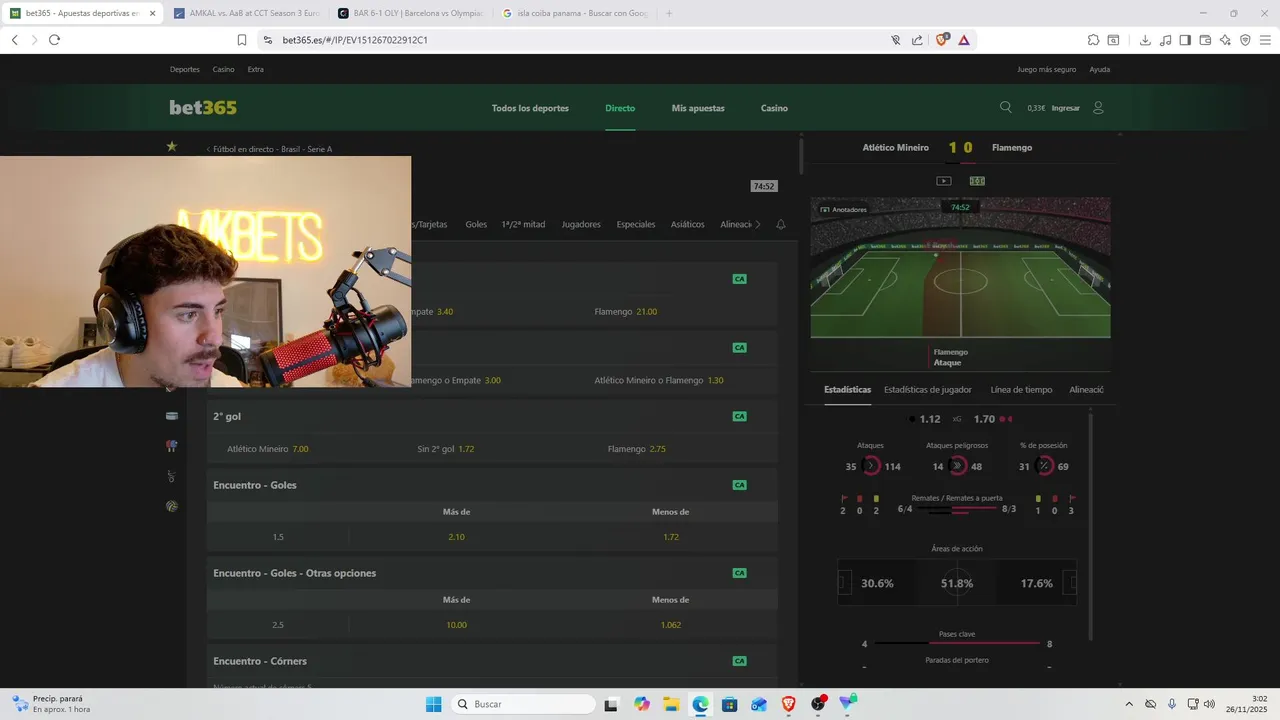Open the Ayuda help link
The width and height of the screenshot is (1280, 720).
tap(1100, 70)
